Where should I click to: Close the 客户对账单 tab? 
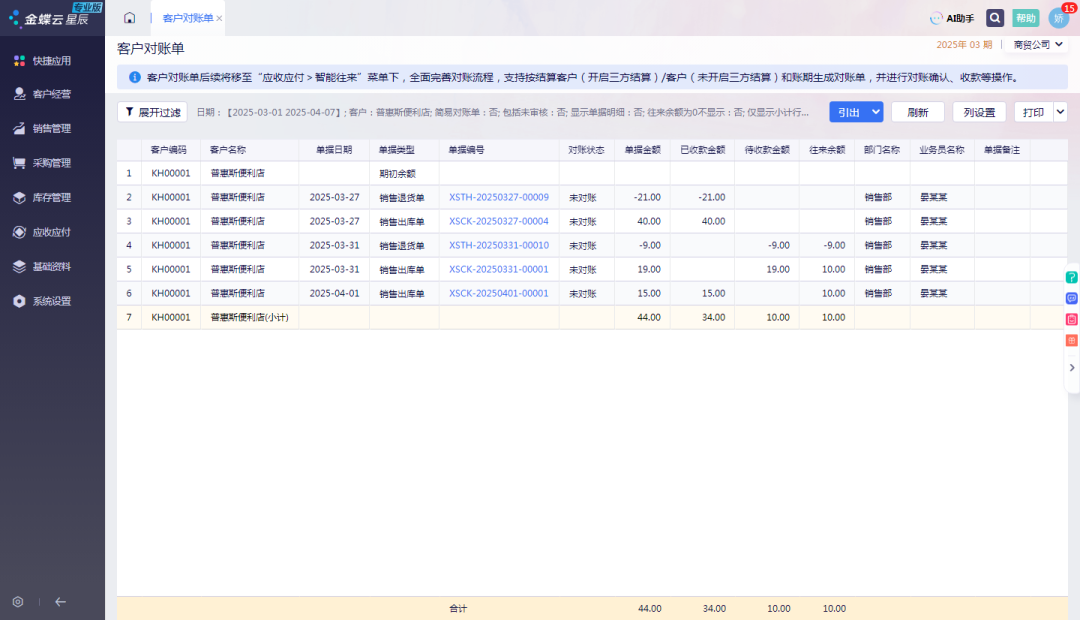coord(219,19)
